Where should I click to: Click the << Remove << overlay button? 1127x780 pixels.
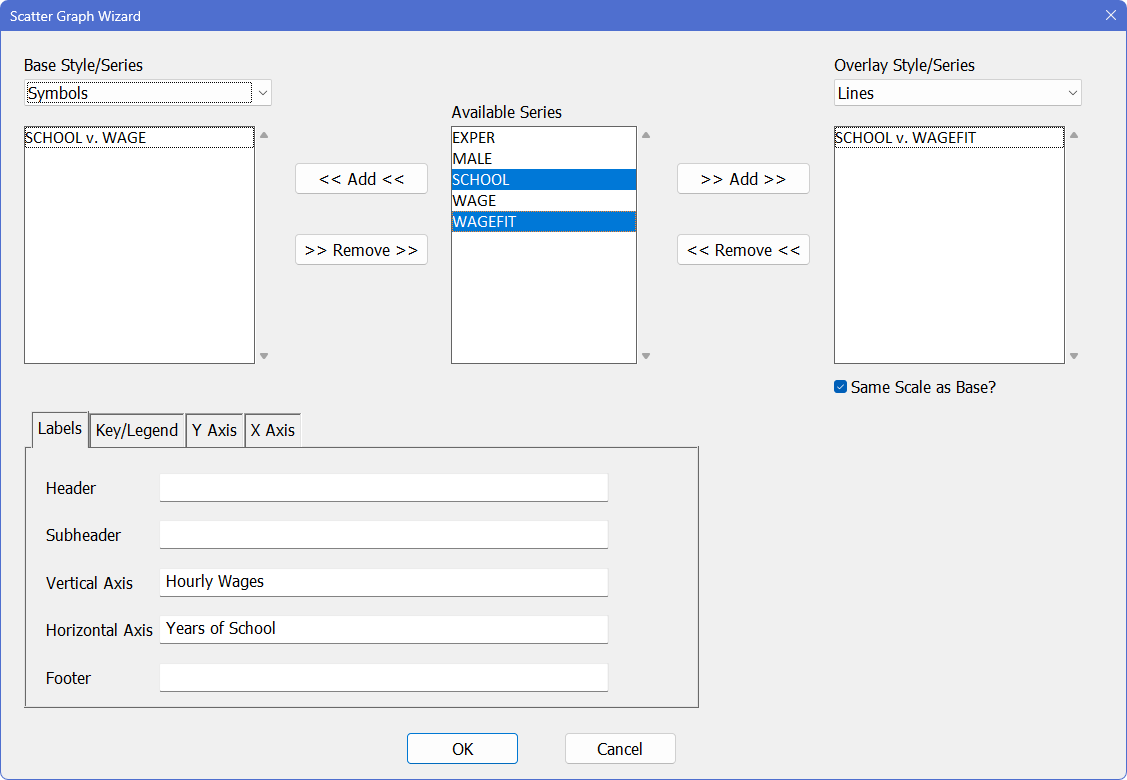click(x=743, y=250)
